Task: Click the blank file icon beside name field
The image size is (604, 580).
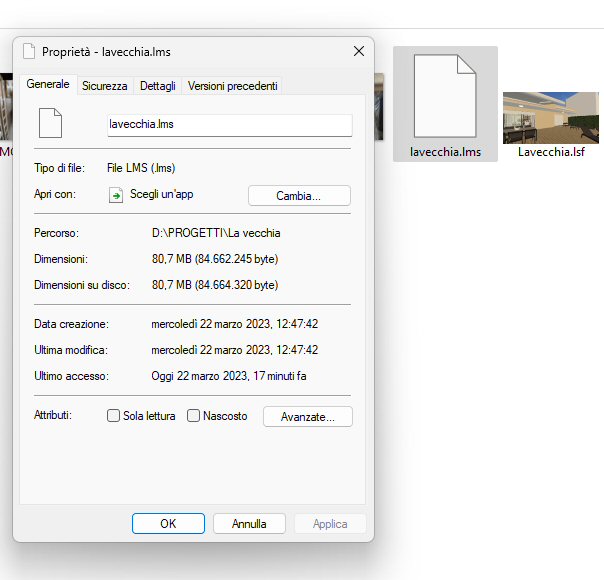Action: point(50,123)
